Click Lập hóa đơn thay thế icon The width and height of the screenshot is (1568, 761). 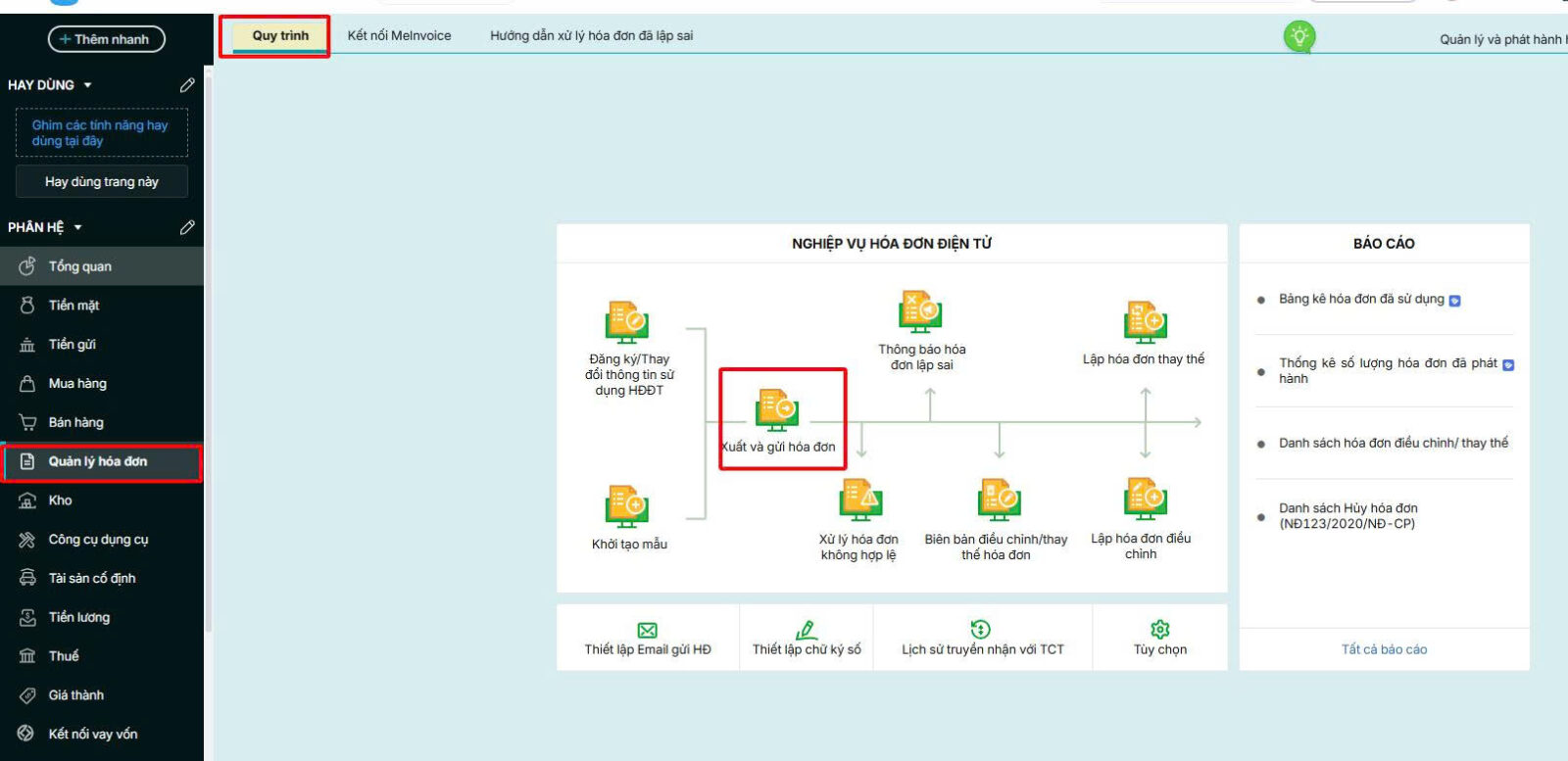click(1144, 322)
